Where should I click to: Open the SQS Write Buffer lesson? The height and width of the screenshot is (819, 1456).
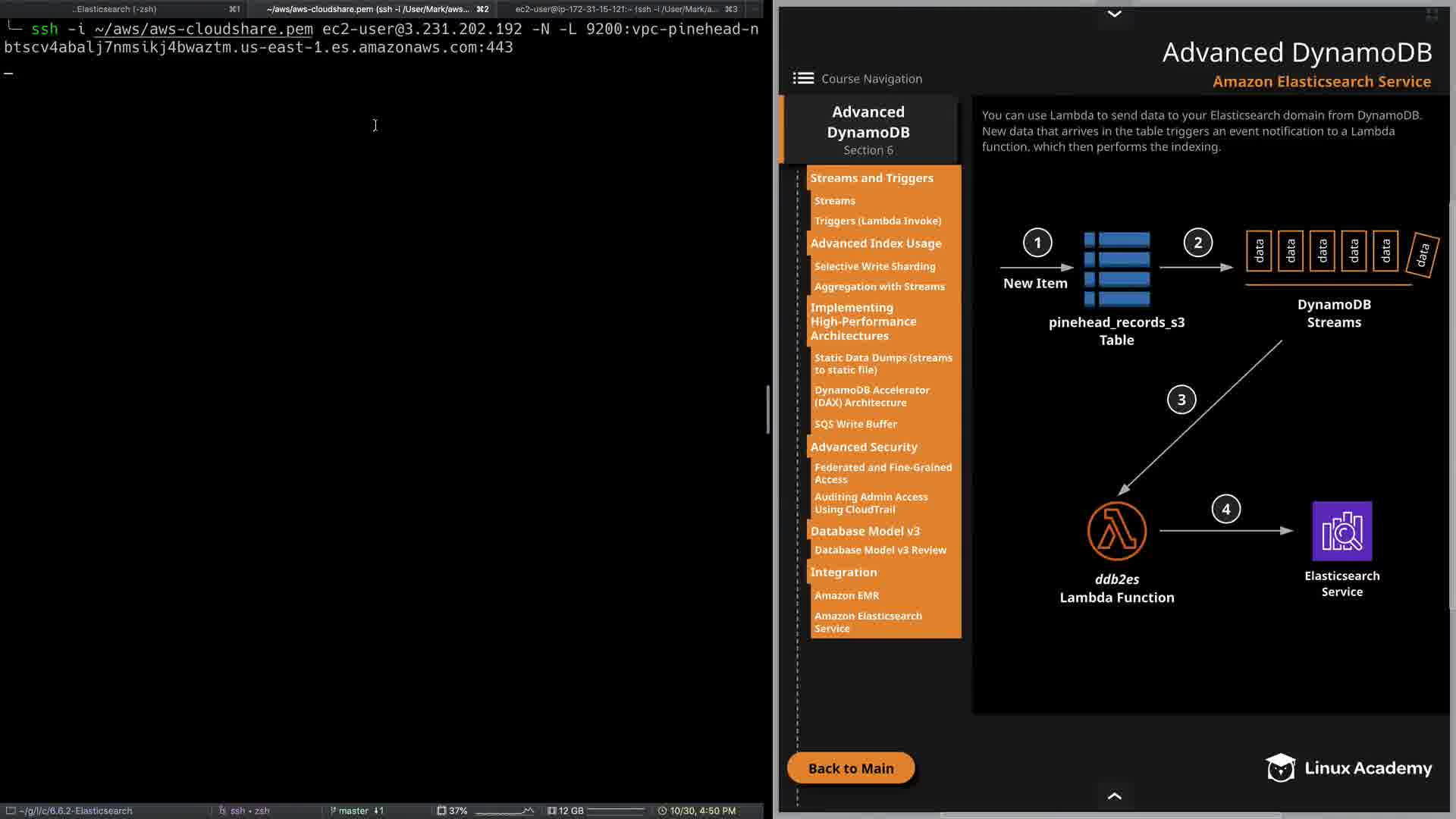pyautogui.click(x=855, y=424)
